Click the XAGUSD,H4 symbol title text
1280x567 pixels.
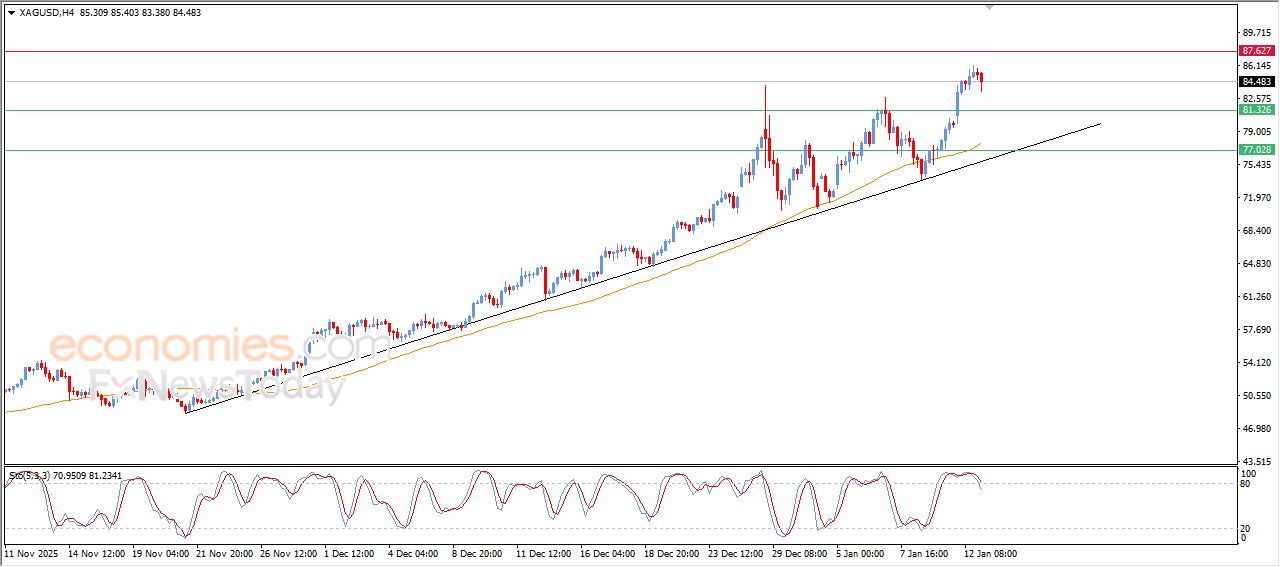coord(47,13)
